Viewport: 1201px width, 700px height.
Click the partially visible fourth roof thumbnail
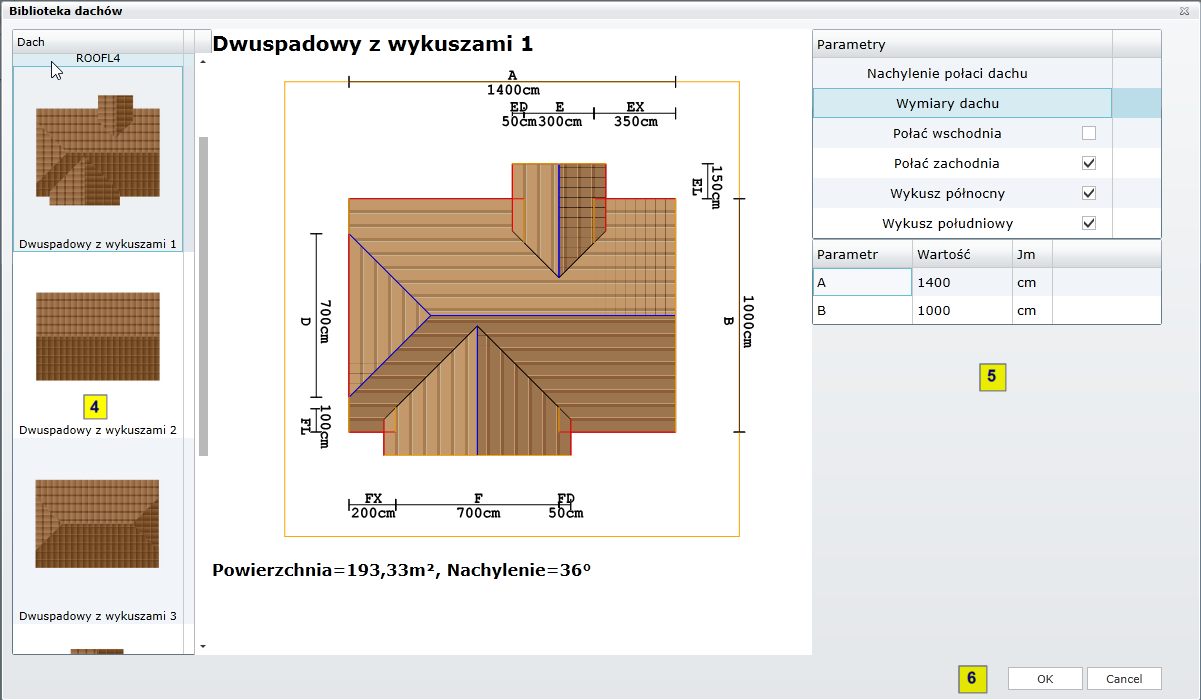click(x=97, y=651)
